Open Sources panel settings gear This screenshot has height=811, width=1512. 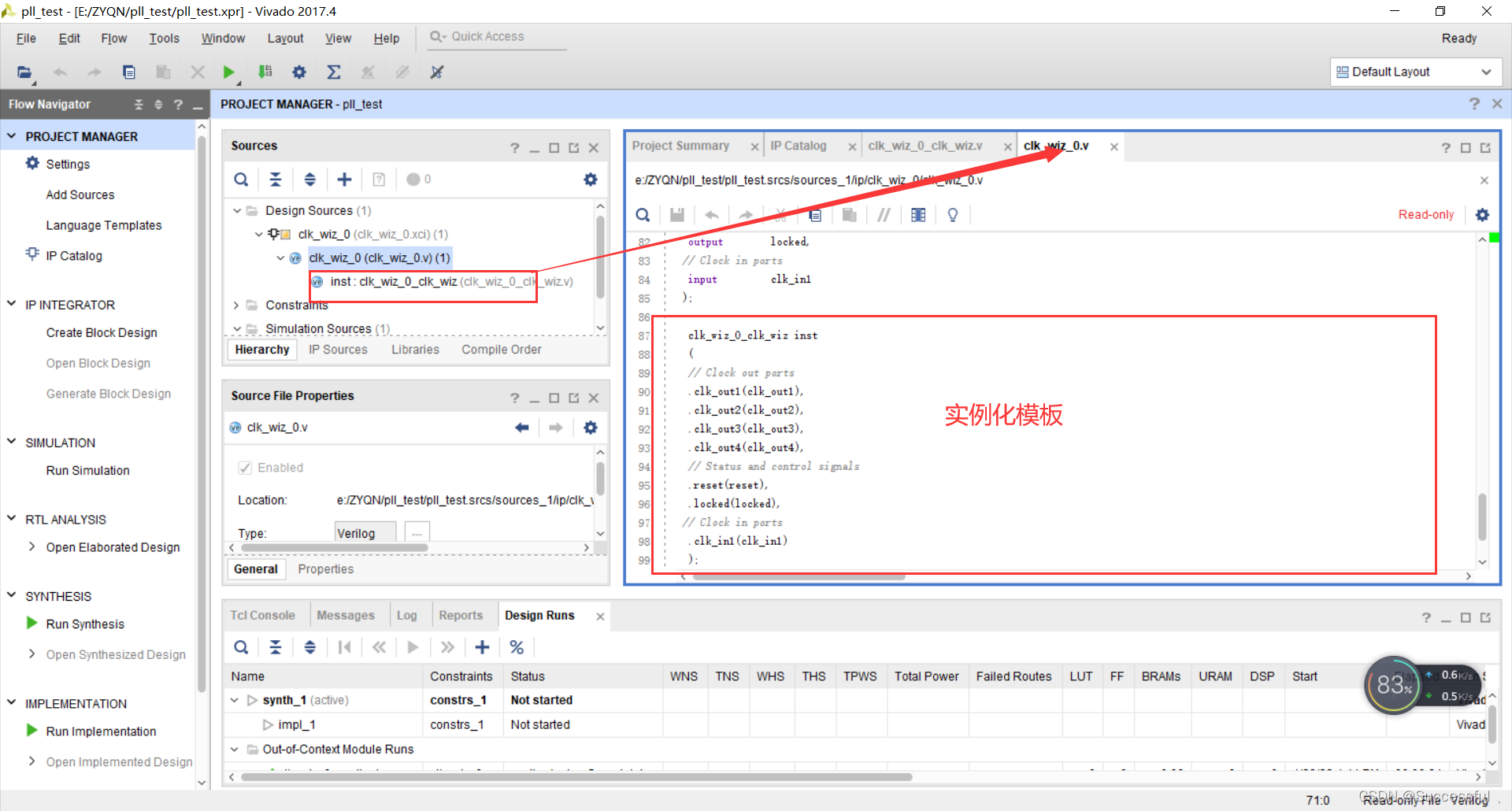591,180
